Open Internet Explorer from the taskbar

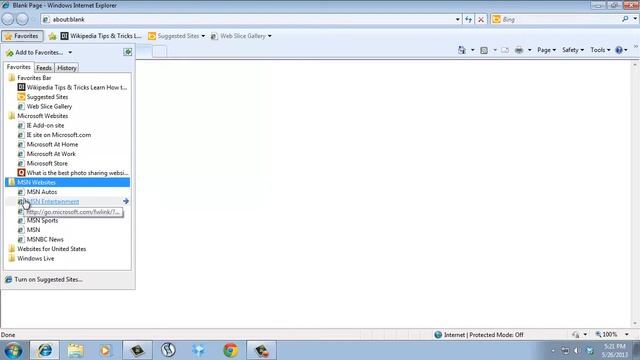(x=44, y=350)
